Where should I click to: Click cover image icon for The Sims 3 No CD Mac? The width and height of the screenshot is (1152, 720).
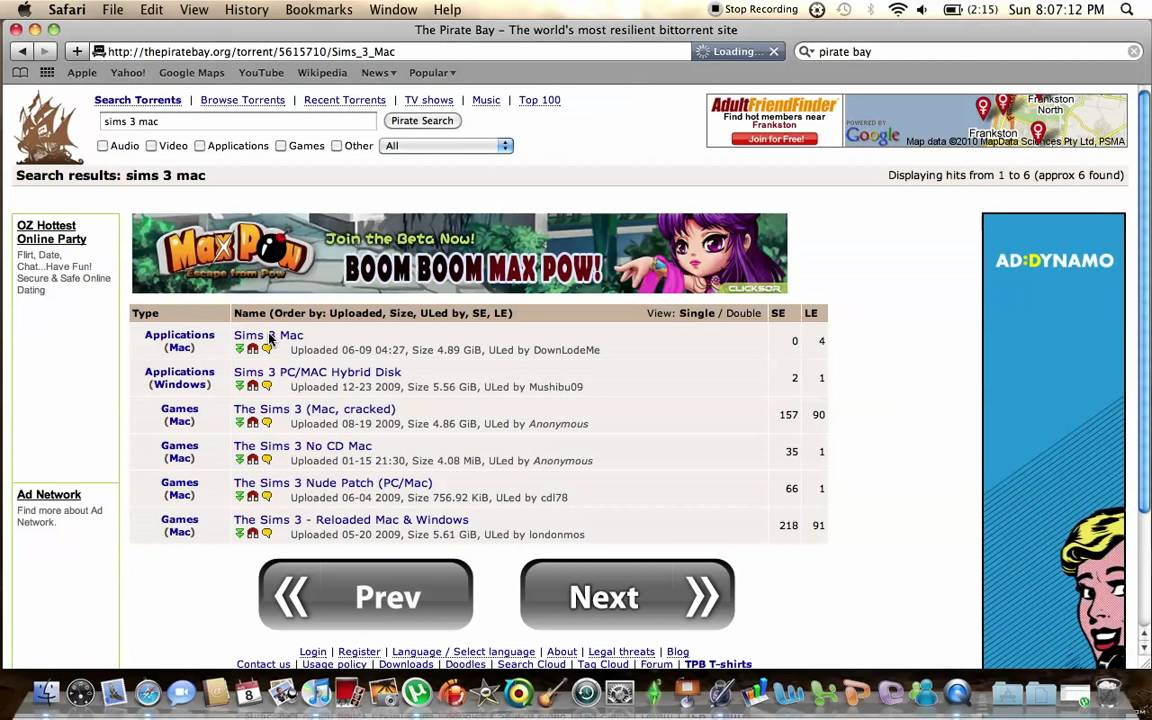tap(253, 459)
